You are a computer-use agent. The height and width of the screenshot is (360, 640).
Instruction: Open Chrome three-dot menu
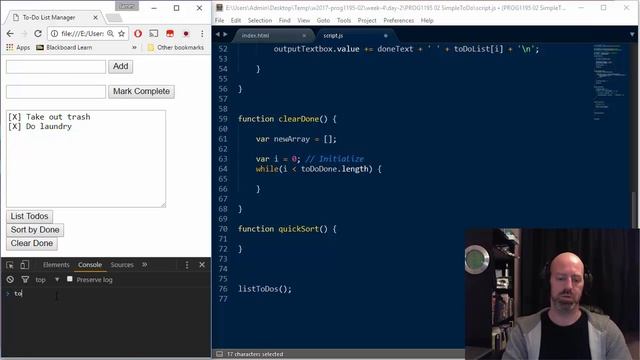pyautogui.click(x=202, y=33)
